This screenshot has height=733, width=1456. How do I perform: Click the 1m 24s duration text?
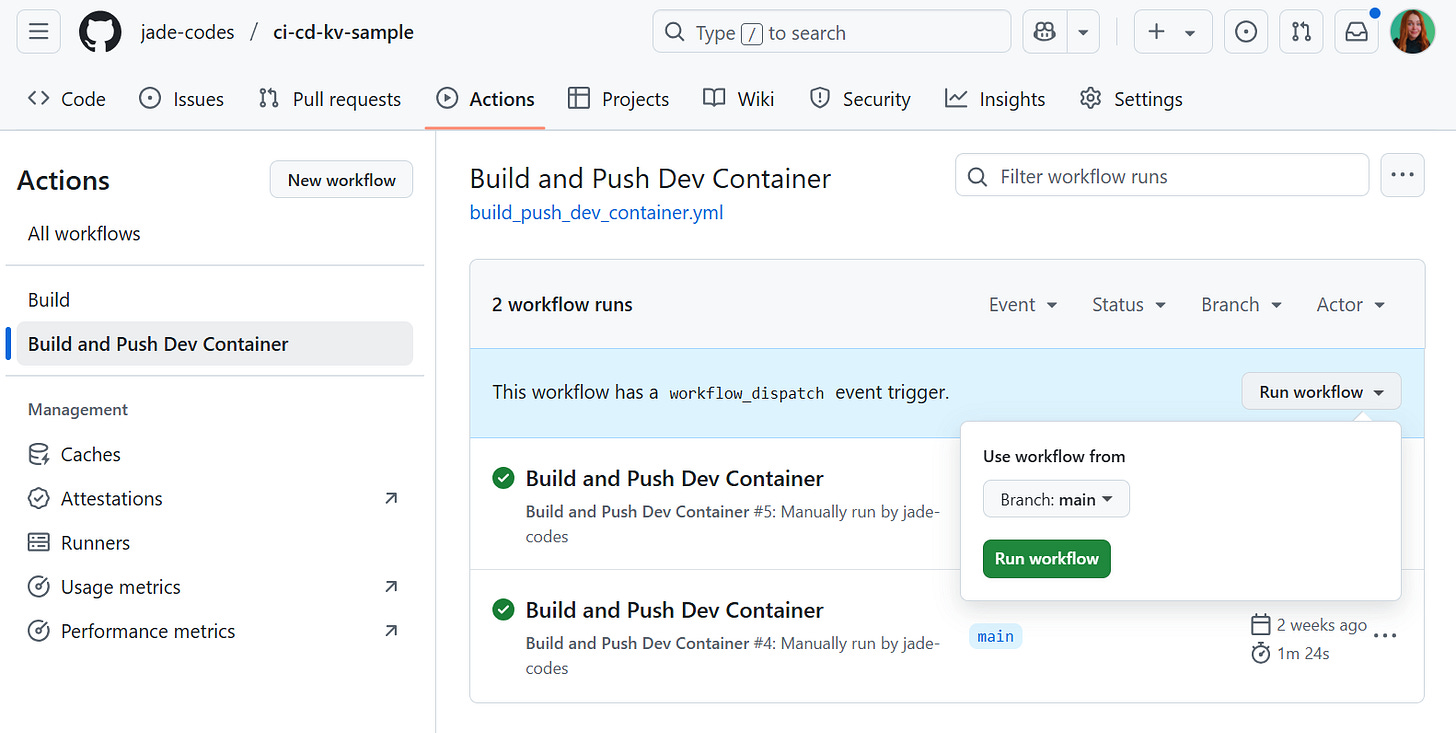click(x=1303, y=654)
